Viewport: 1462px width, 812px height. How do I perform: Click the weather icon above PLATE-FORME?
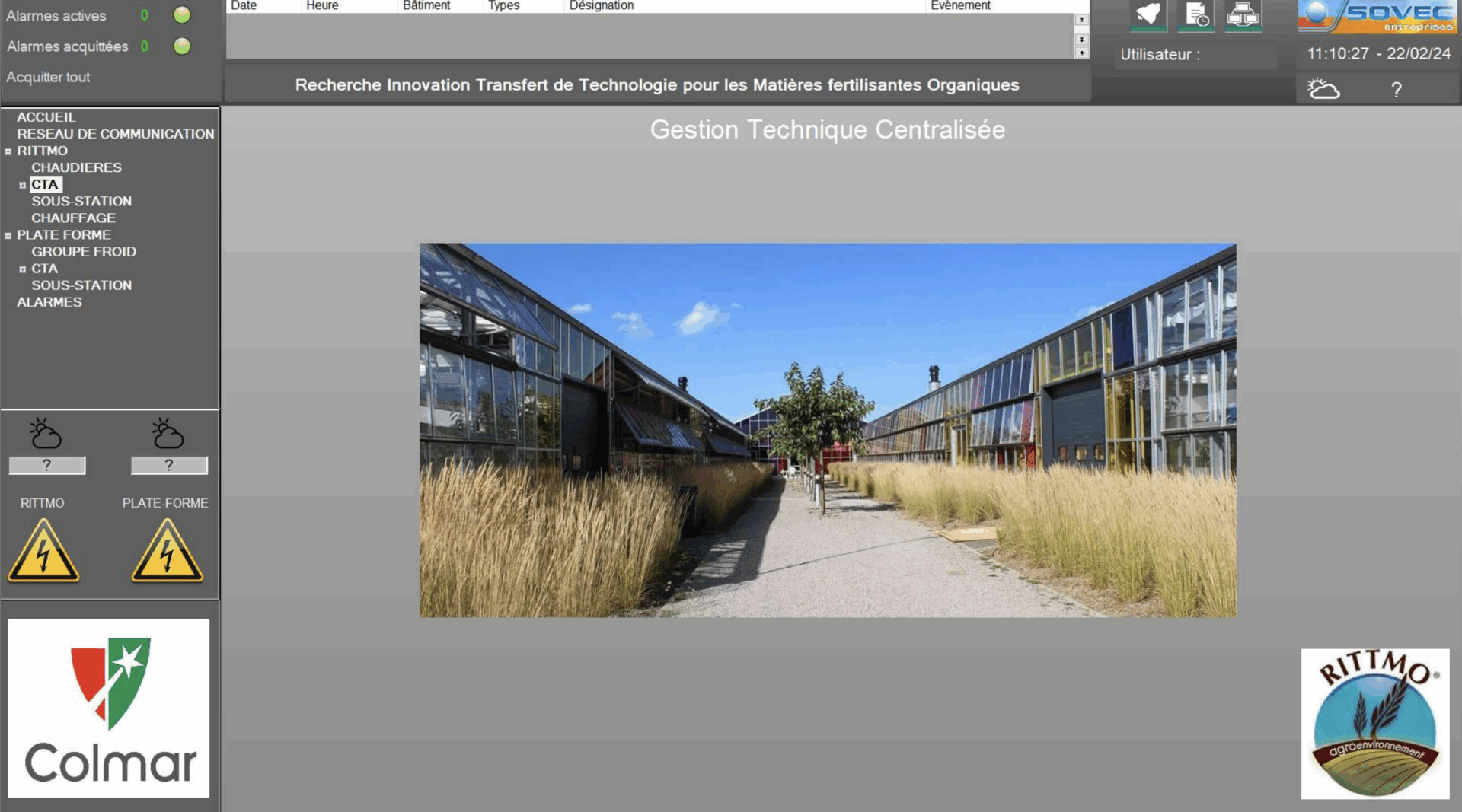[168, 433]
